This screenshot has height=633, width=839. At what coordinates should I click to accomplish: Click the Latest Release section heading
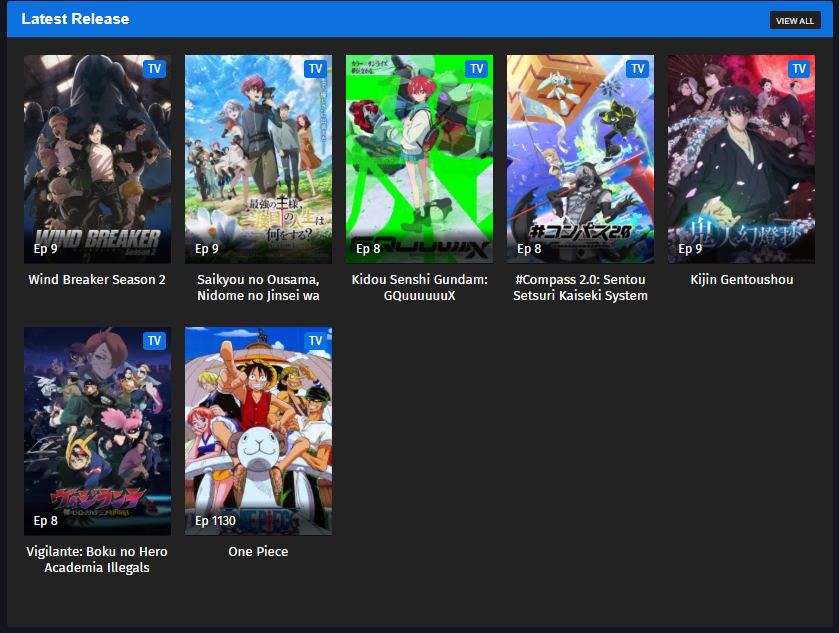[75, 19]
